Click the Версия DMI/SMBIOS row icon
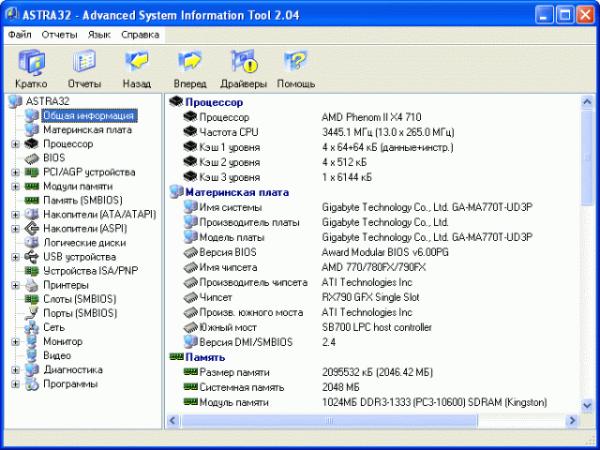 pyautogui.click(x=190, y=341)
